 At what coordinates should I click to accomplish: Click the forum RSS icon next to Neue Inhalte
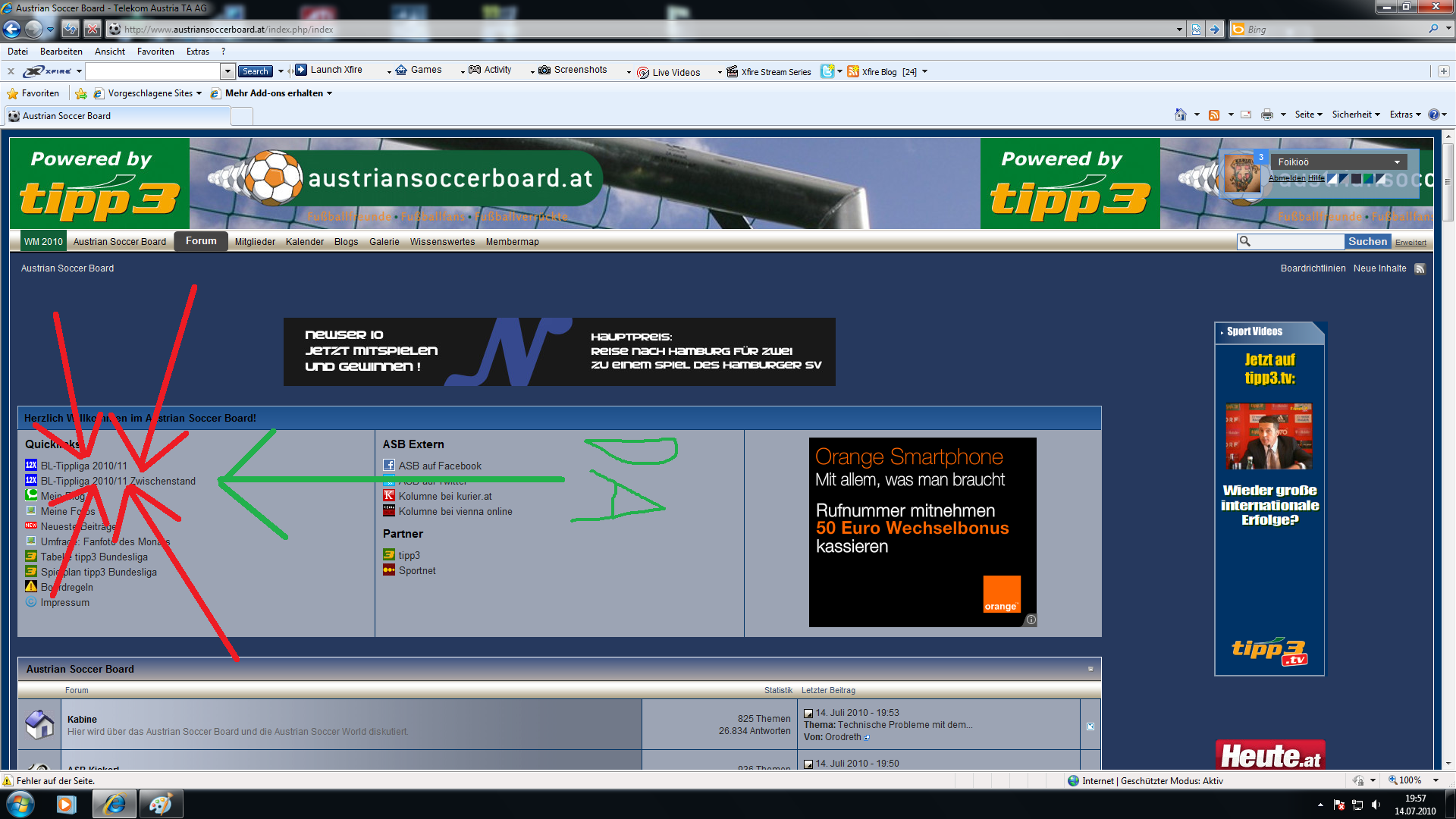(x=1420, y=268)
